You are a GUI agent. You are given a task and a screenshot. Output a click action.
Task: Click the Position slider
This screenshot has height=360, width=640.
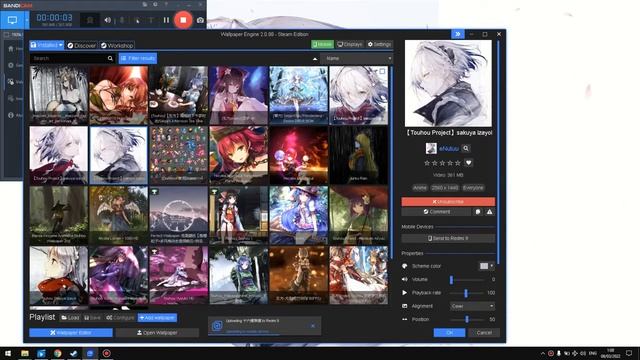(467, 319)
